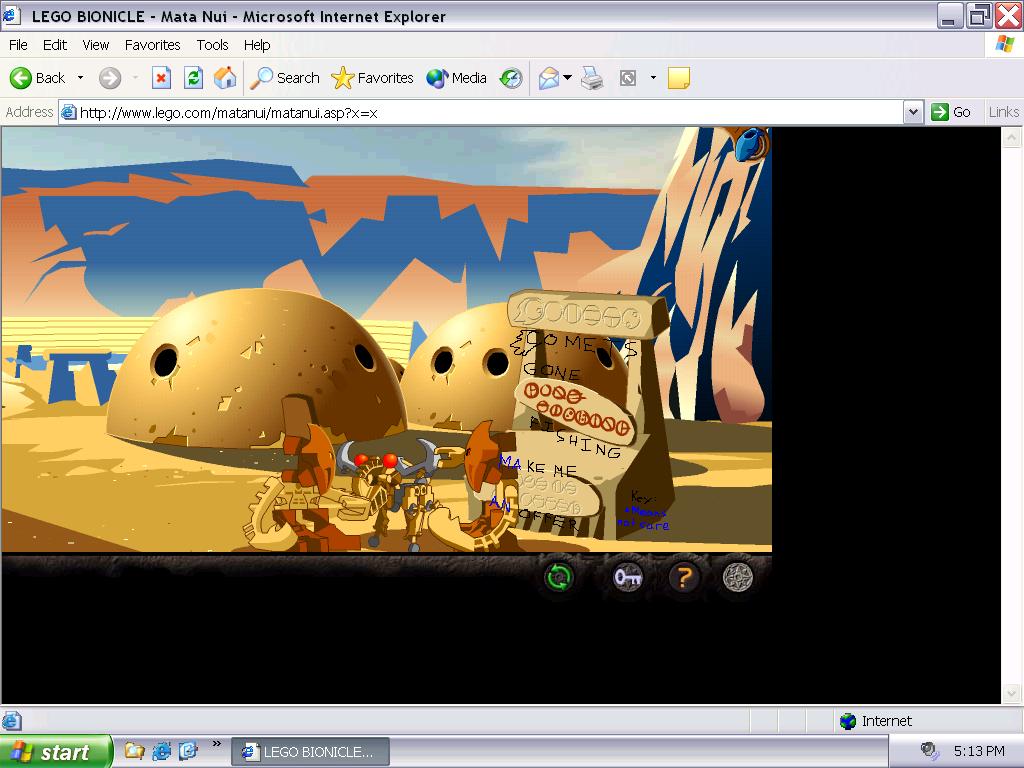Click the IE page icon in status bar
The image size is (1024, 768).
[11, 721]
